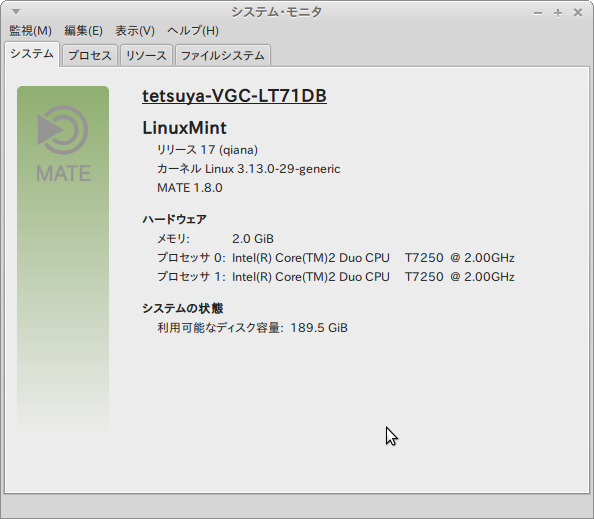Open the 表示(V) menu
Screen dimensions: 594x519
pos(135,31)
